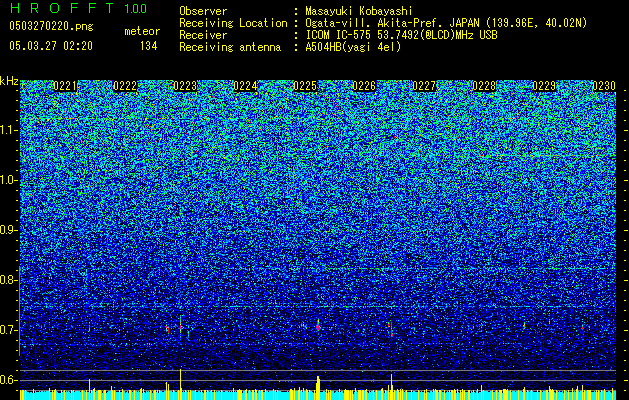The width and height of the screenshot is (629, 400).
Task: Click the 0229 time marker
Action: tap(544, 86)
